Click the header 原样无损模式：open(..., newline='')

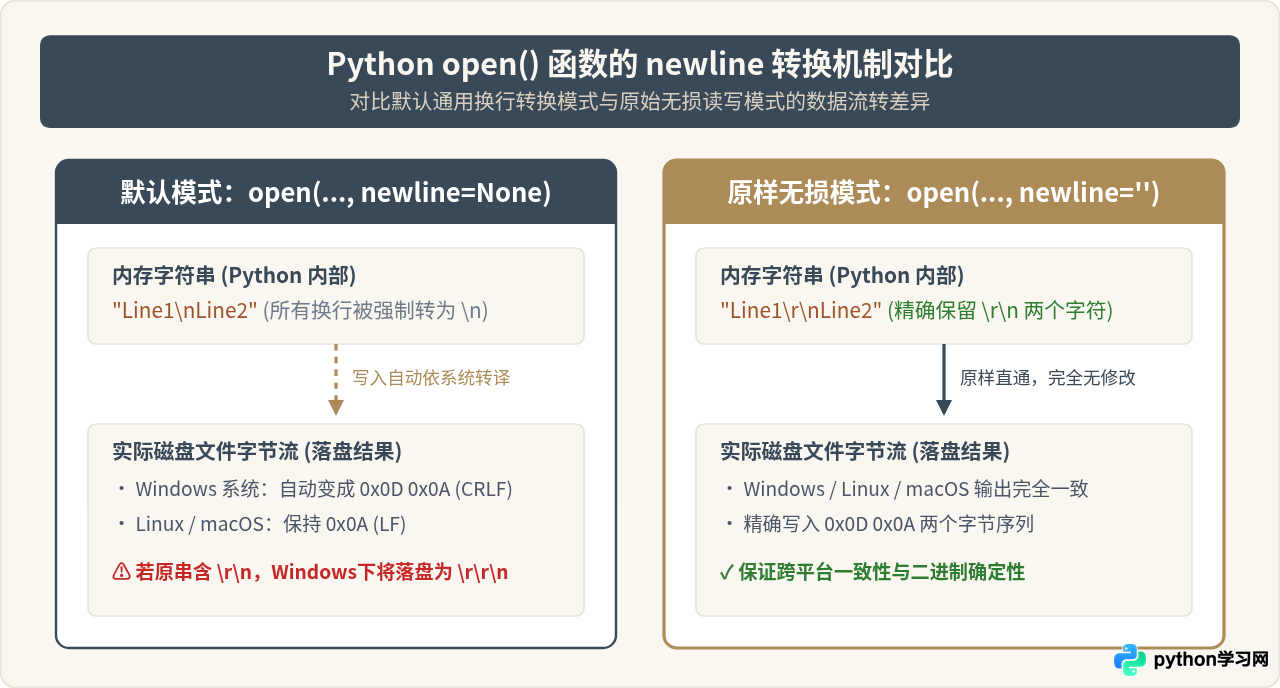click(x=944, y=193)
